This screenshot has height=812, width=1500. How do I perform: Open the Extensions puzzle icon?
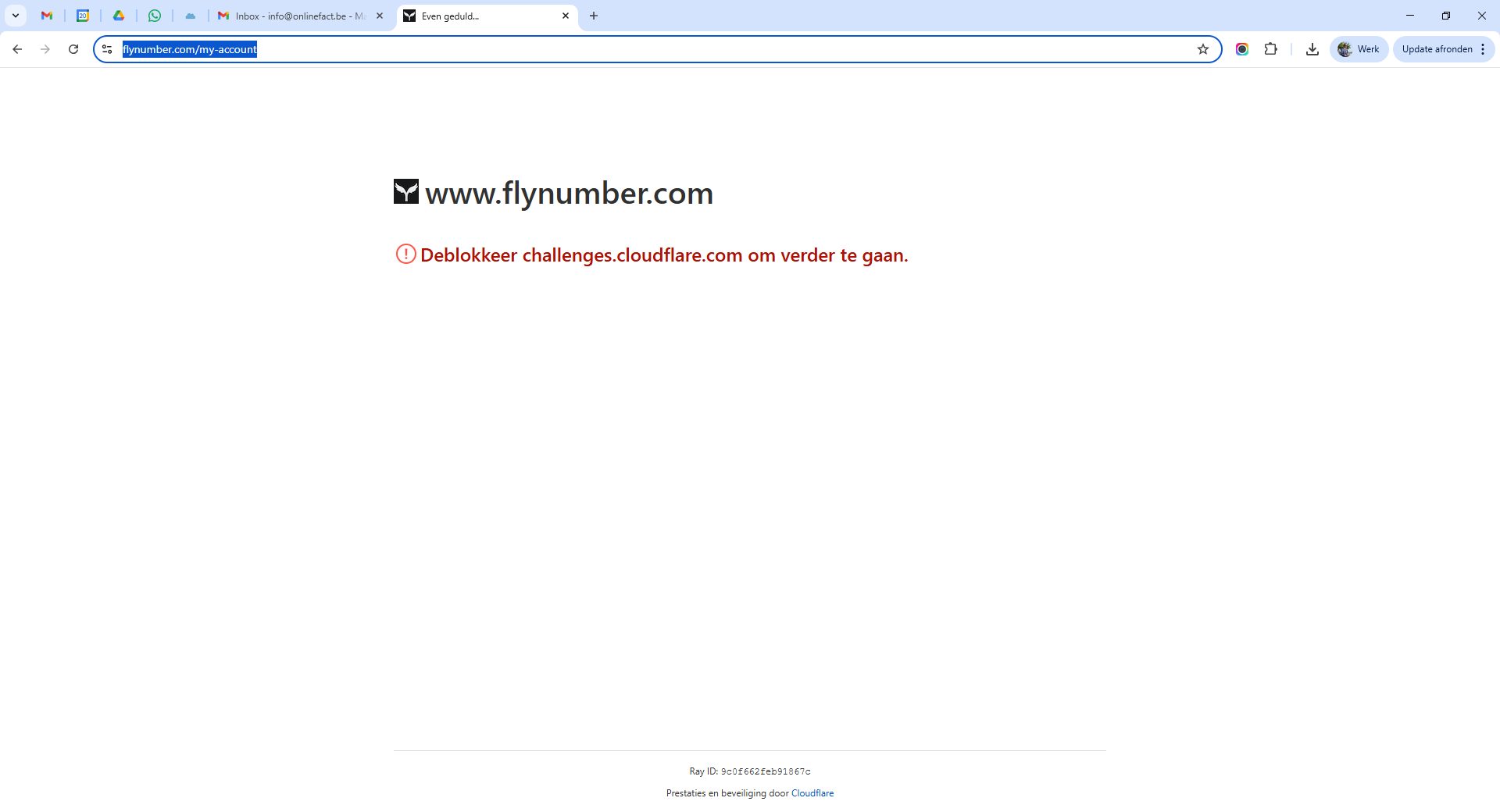pos(1271,49)
